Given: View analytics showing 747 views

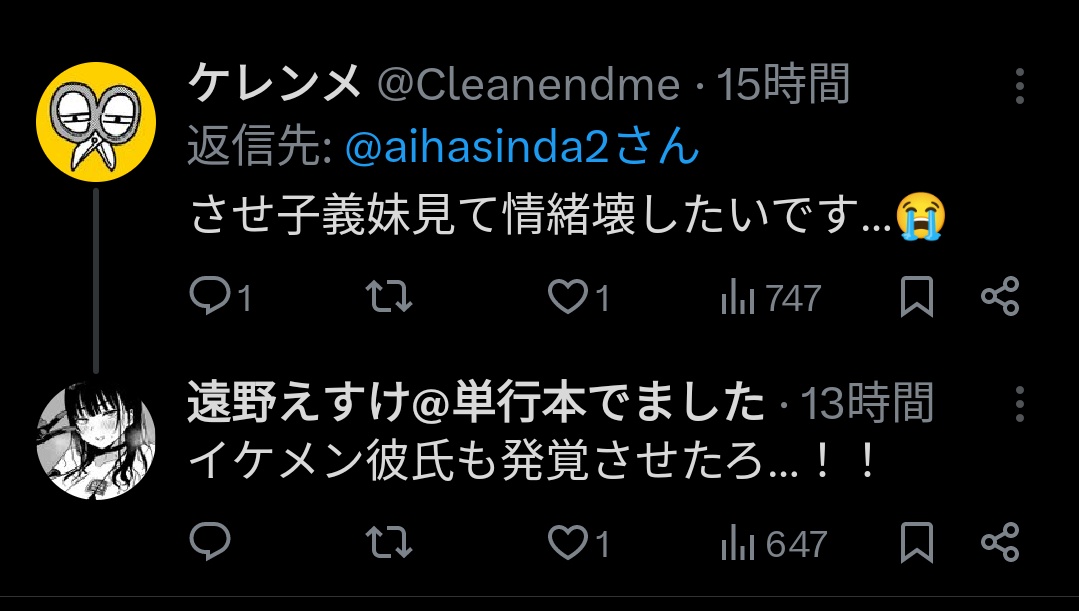Looking at the screenshot, I should click(771, 297).
